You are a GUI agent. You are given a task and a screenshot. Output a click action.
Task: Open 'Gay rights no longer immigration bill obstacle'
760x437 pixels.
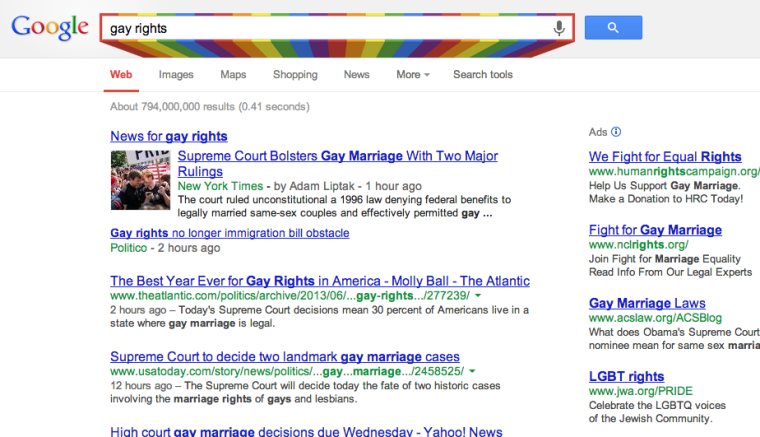tap(230, 233)
